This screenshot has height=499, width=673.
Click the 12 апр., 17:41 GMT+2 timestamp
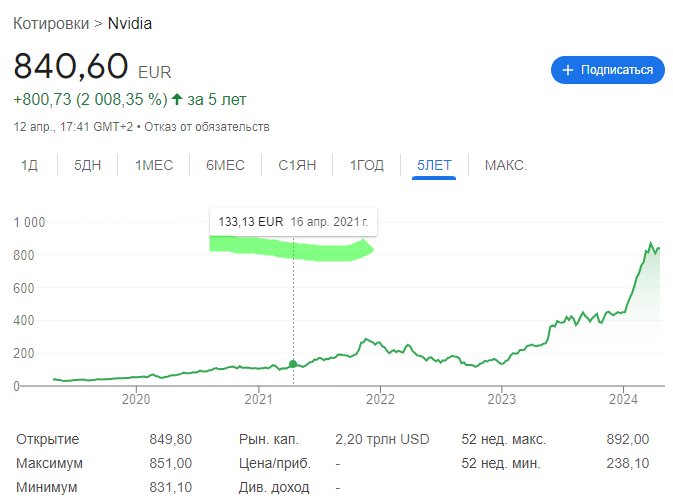[73, 127]
